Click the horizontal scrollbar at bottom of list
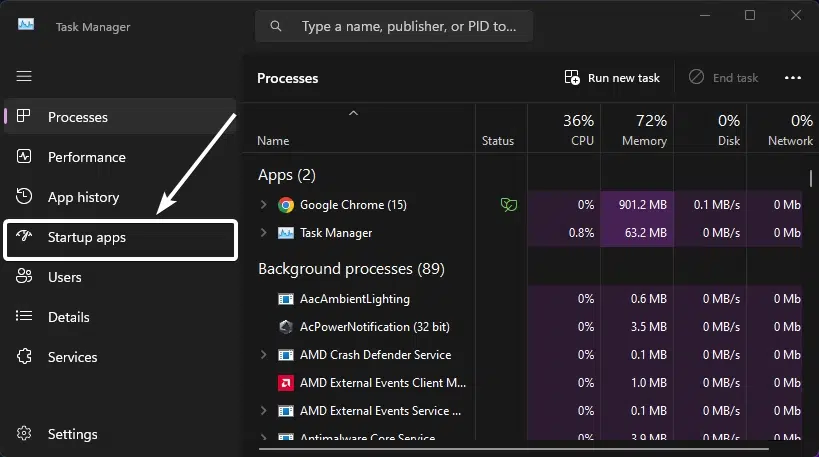This screenshot has height=457, width=819. (513, 448)
